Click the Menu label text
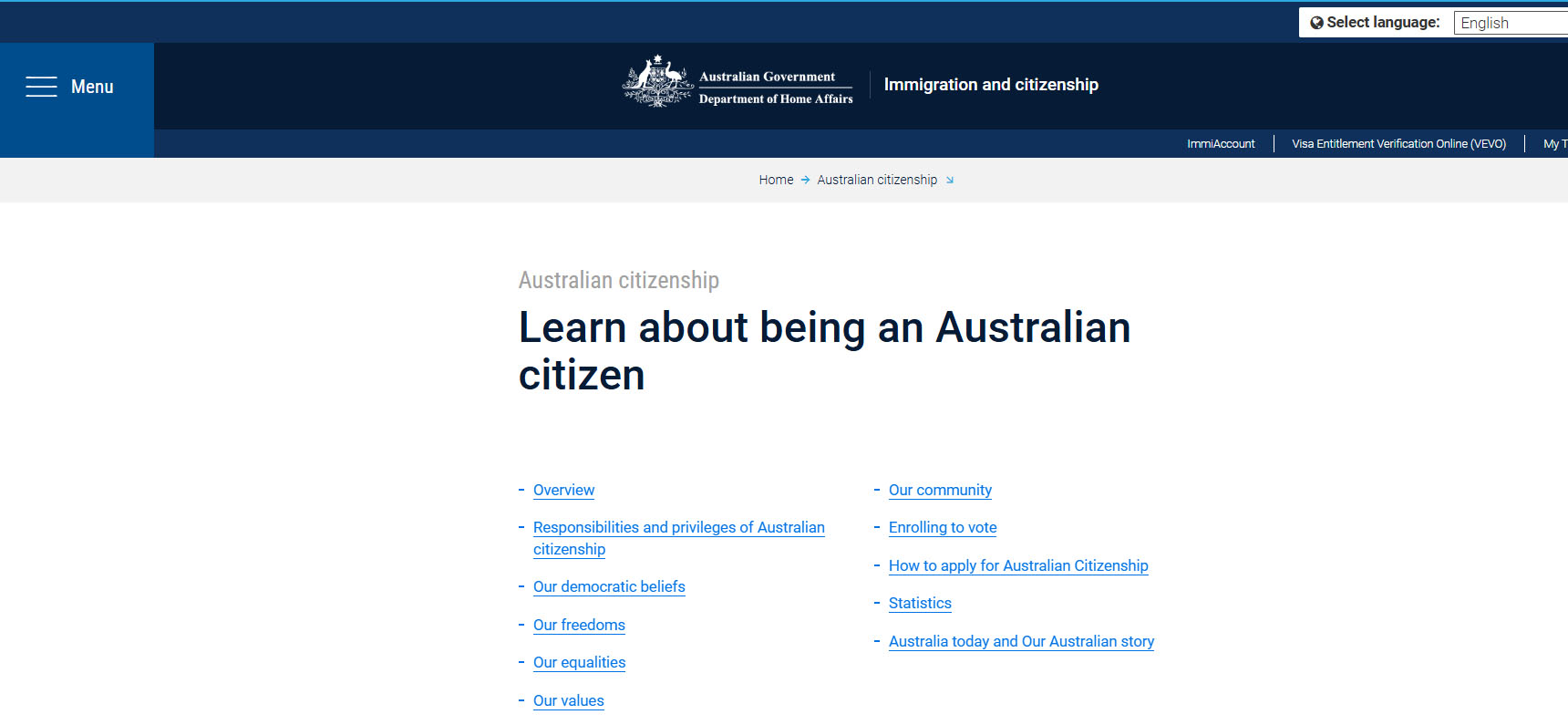The height and width of the screenshot is (725, 1568). click(x=92, y=87)
